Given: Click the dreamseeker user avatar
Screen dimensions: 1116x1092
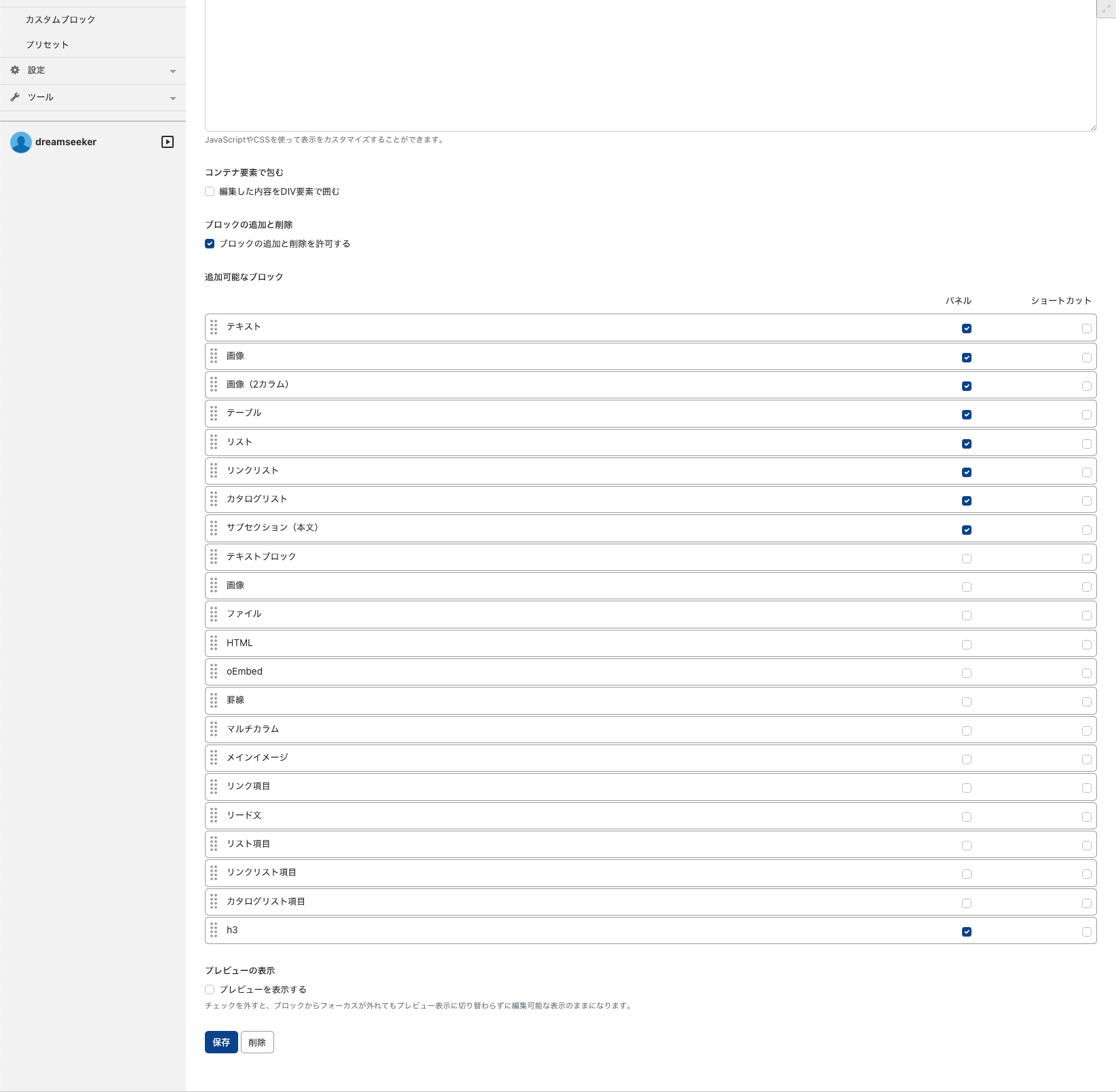Looking at the screenshot, I should click(x=21, y=142).
